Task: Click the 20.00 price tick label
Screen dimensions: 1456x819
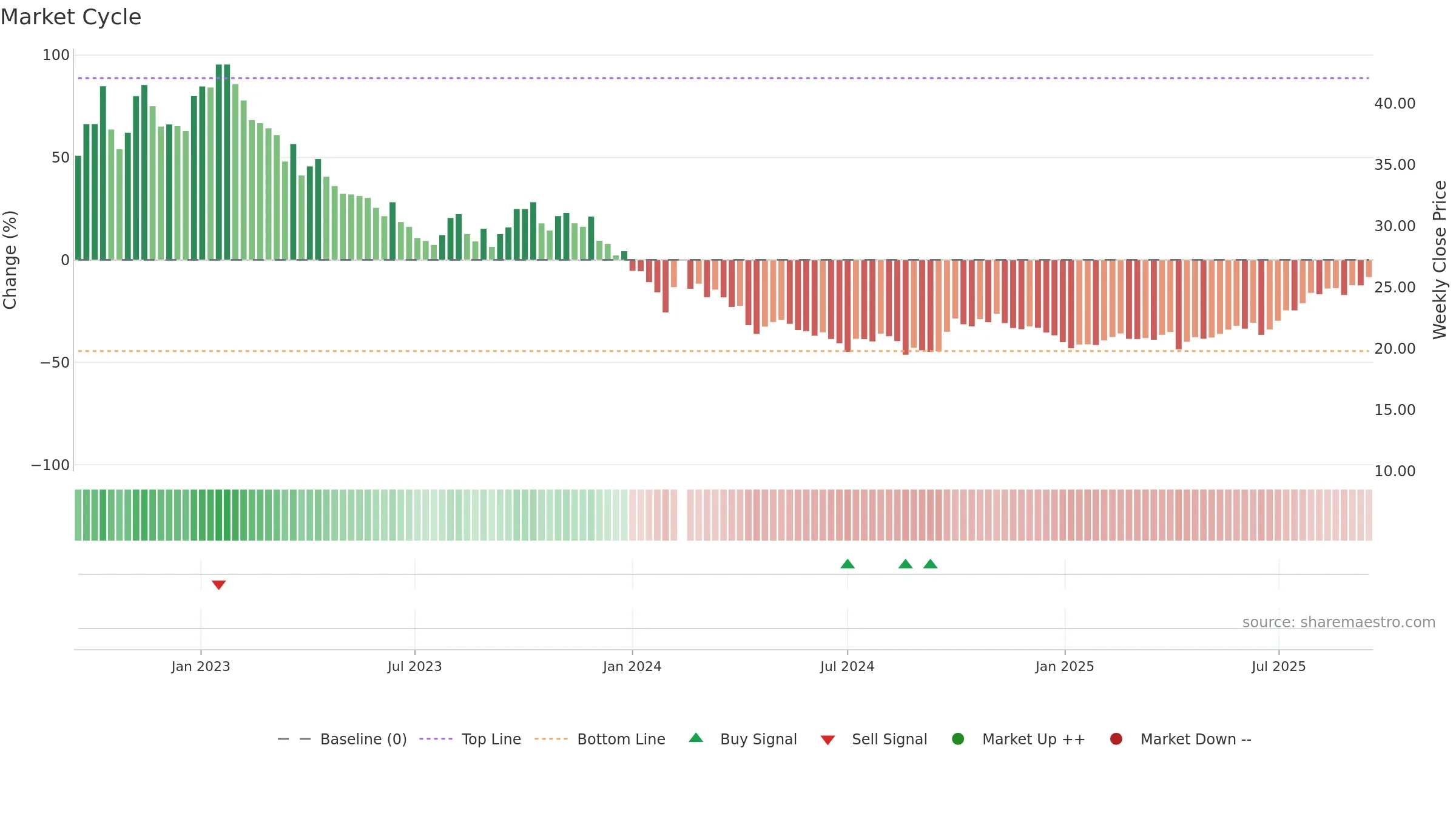Action: coord(1395,349)
